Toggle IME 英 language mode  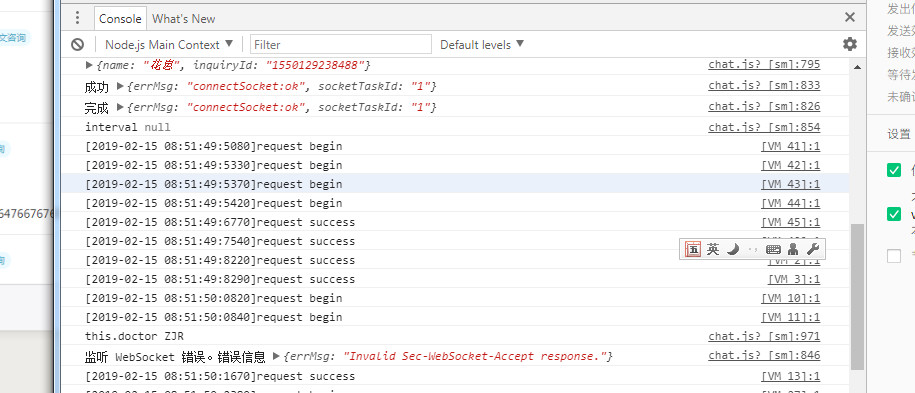coord(713,249)
